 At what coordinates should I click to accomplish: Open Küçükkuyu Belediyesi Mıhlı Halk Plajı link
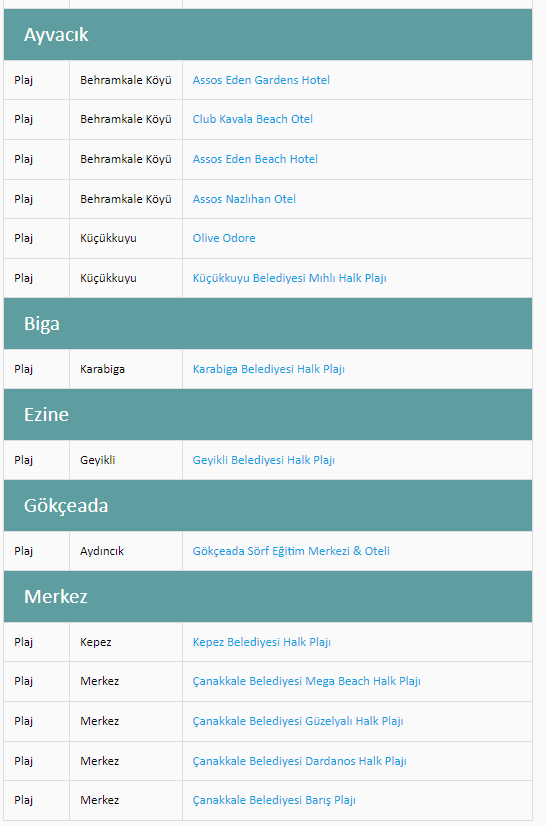289,278
